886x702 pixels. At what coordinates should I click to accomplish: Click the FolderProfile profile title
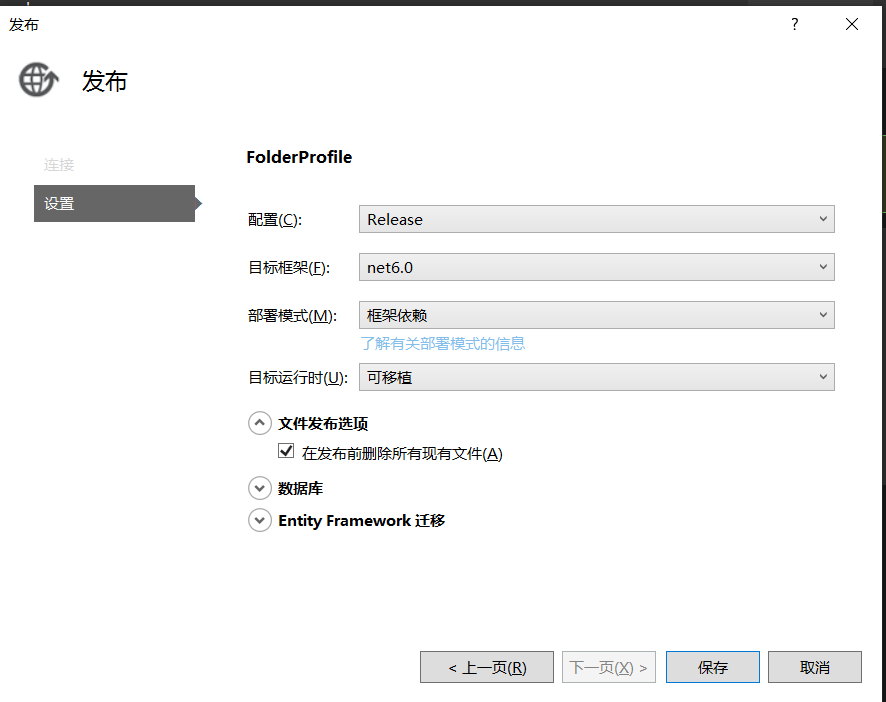point(299,157)
